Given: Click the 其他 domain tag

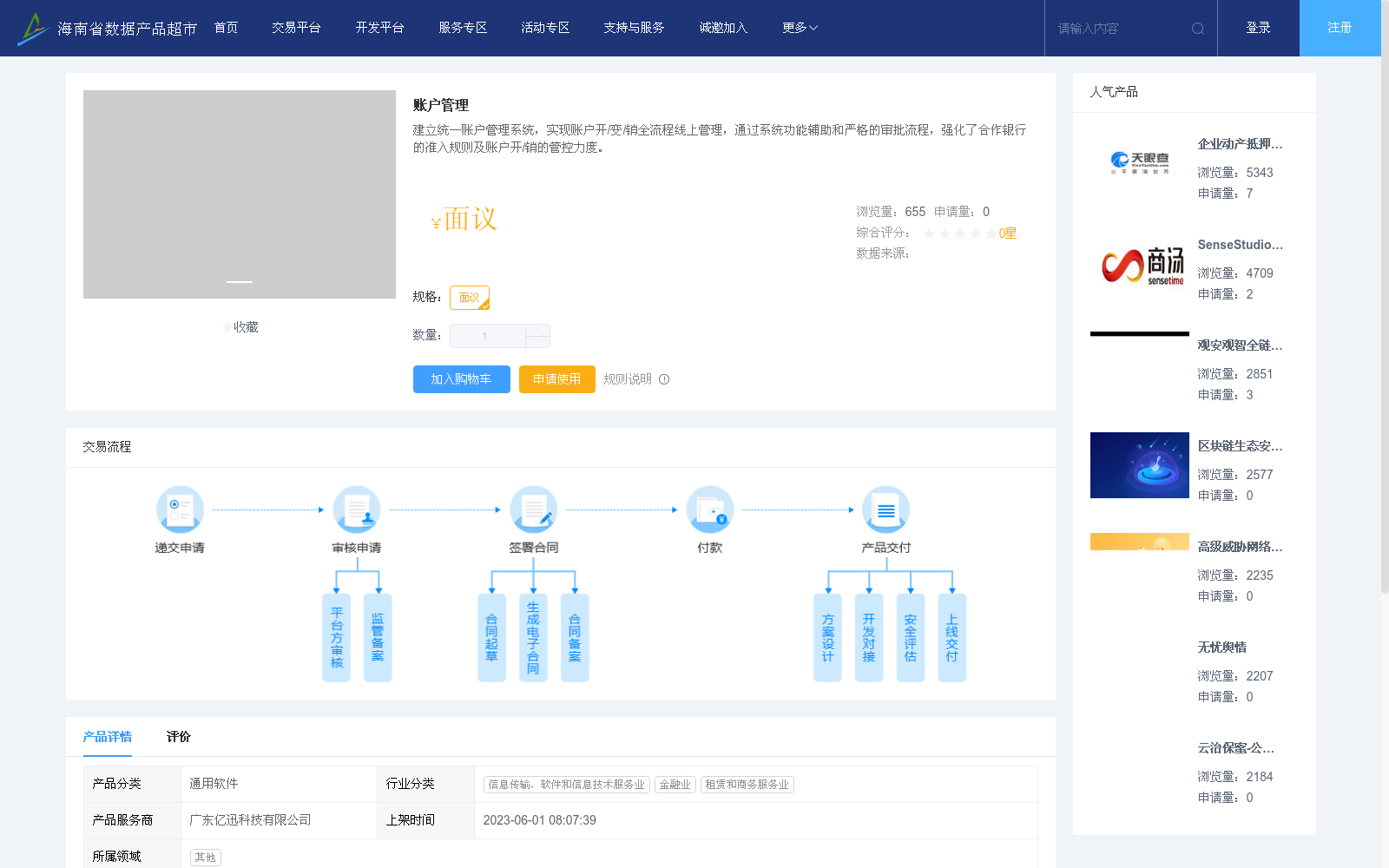Looking at the screenshot, I should [x=206, y=858].
